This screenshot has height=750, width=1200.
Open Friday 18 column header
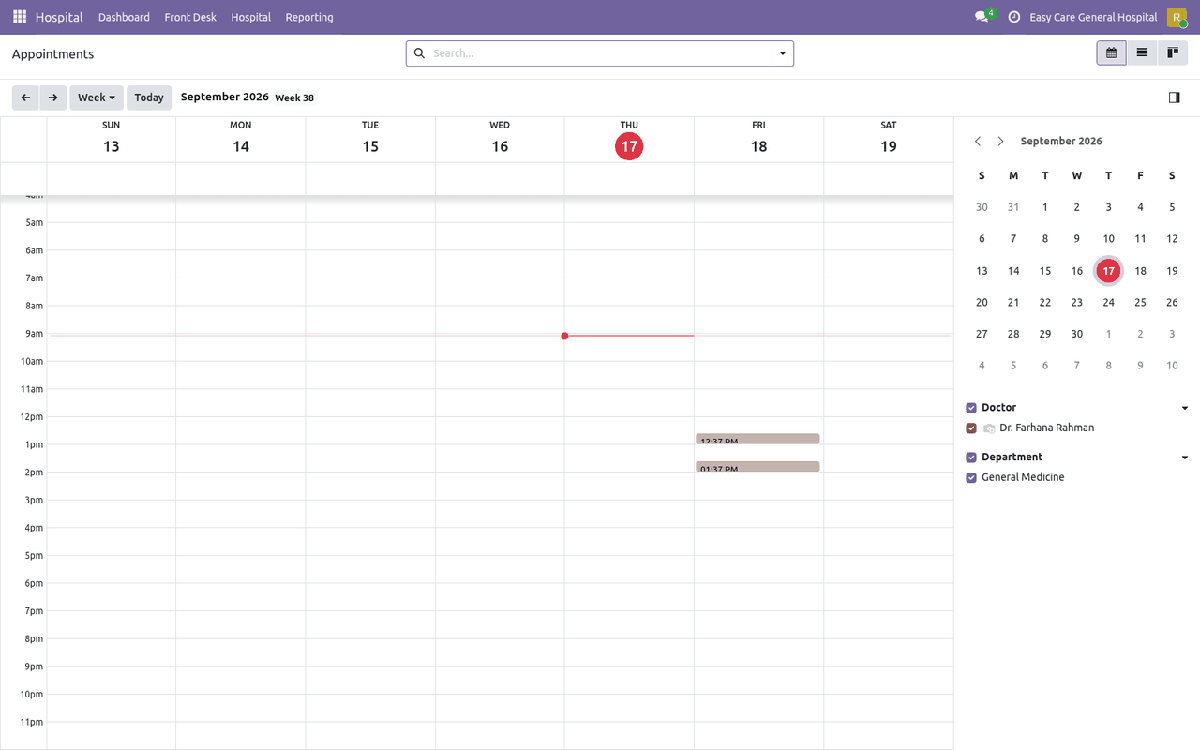759,139
